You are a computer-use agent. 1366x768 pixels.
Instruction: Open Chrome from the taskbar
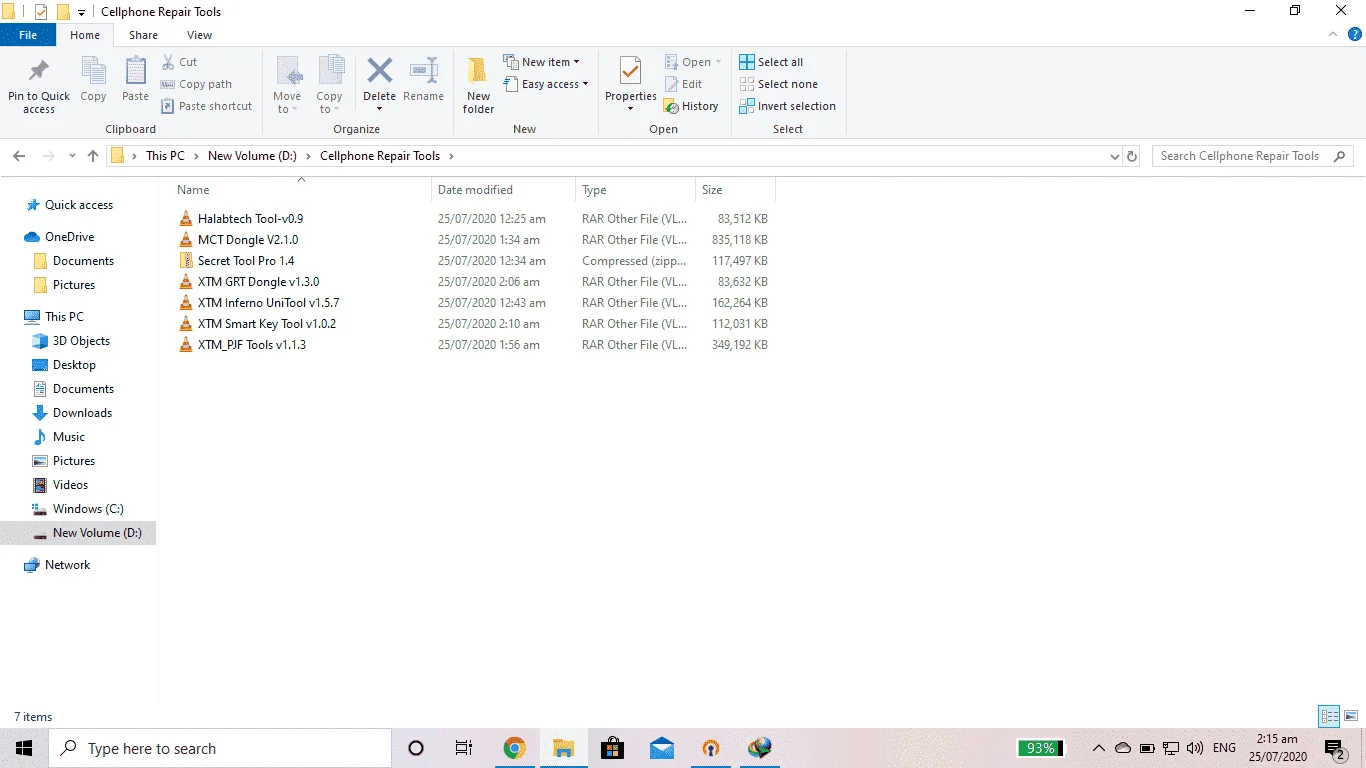(x=514, y=748)
